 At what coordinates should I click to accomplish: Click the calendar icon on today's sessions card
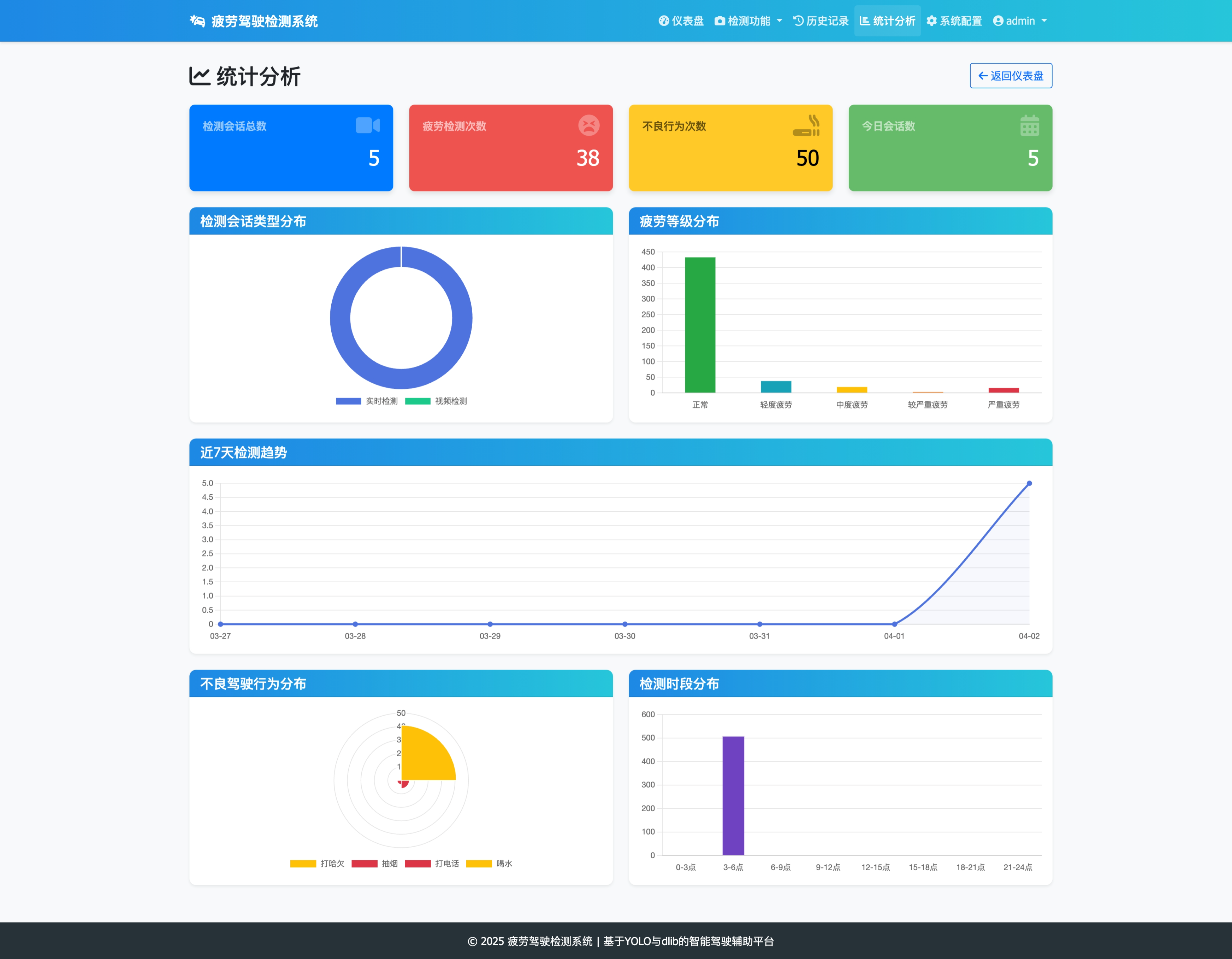click(1030, 125)
